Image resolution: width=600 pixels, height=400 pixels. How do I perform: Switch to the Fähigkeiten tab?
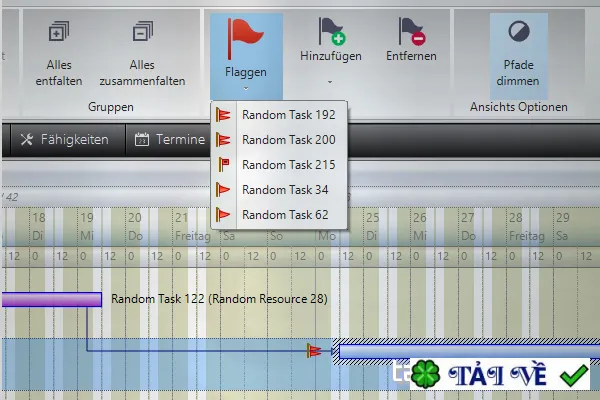coord(67,140)
